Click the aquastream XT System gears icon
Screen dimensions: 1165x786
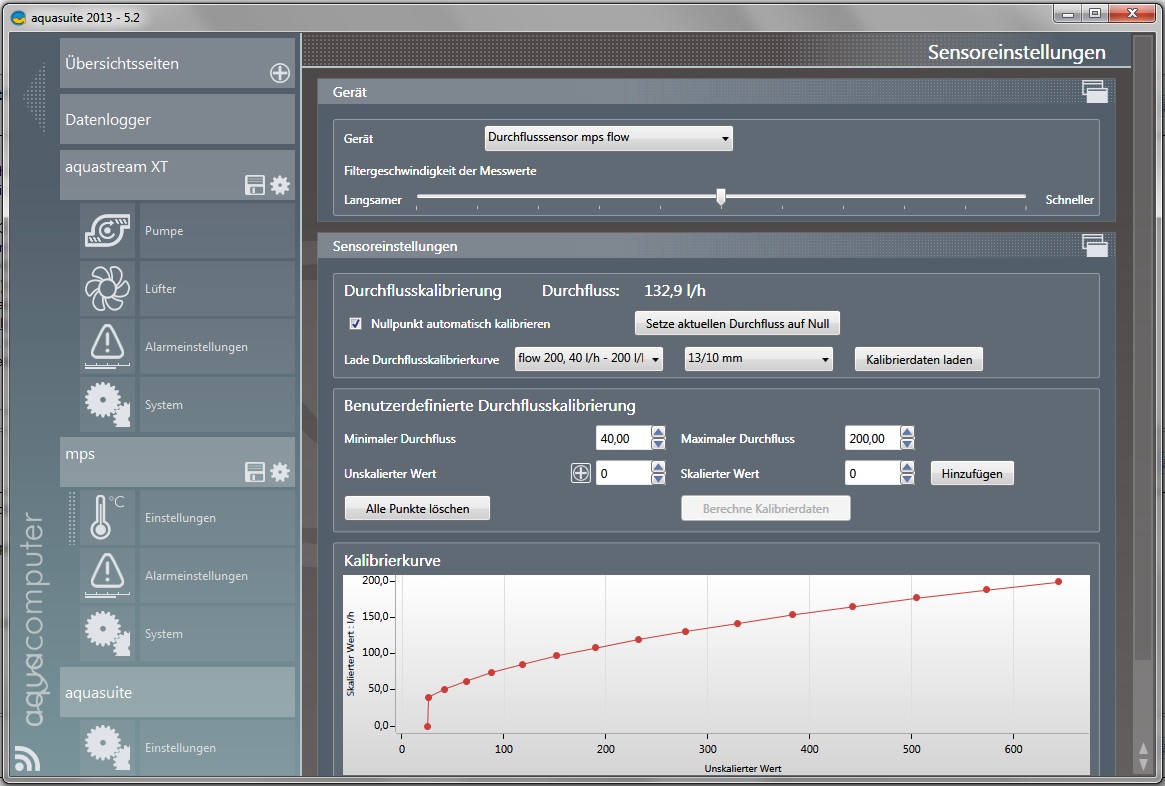tap(107, 405)
